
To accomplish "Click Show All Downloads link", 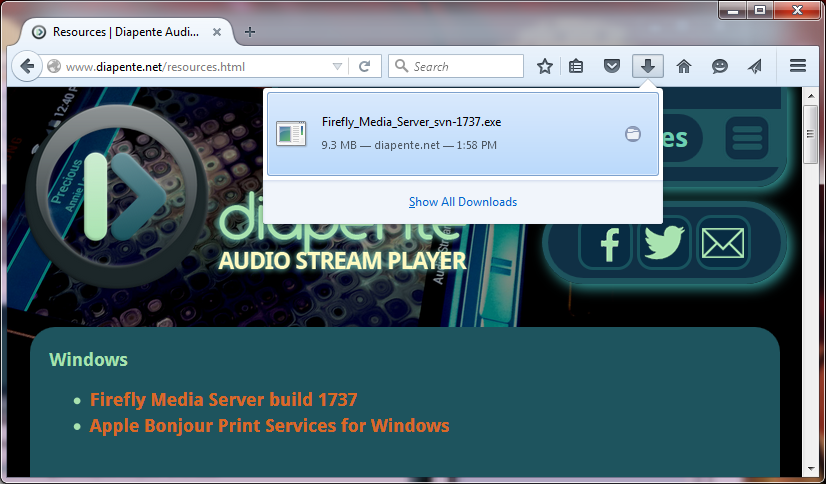I will [x=463, y=202].
